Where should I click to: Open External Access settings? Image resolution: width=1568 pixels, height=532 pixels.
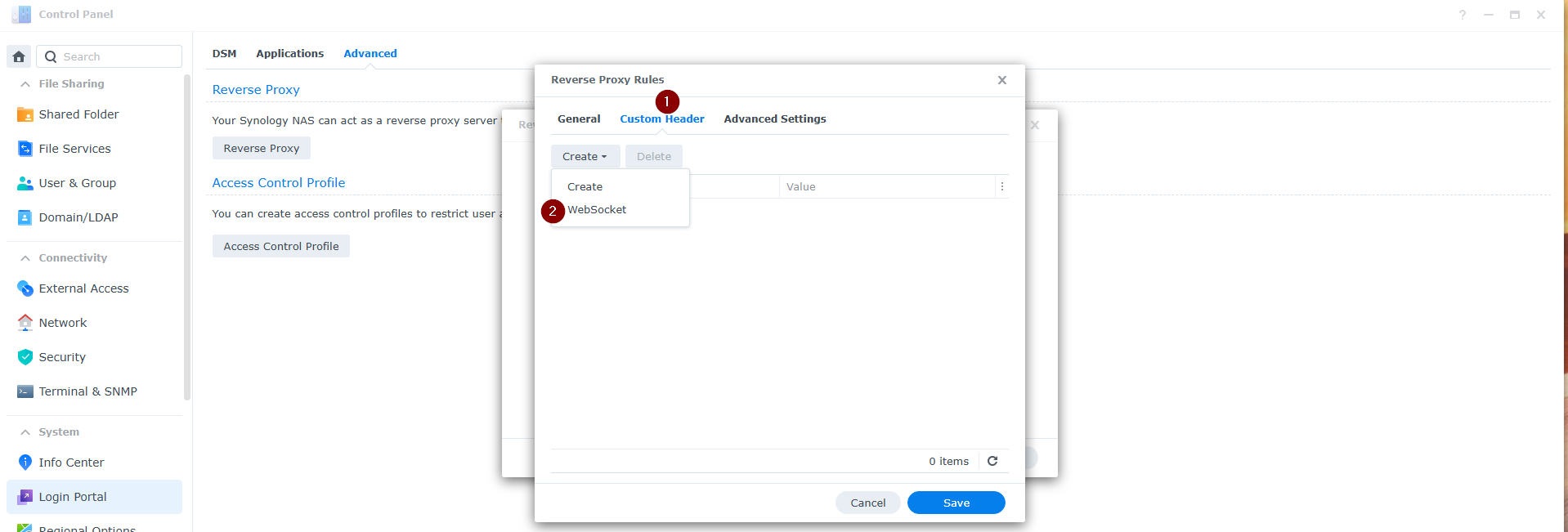pyautogui.click(x=83, y=288)
